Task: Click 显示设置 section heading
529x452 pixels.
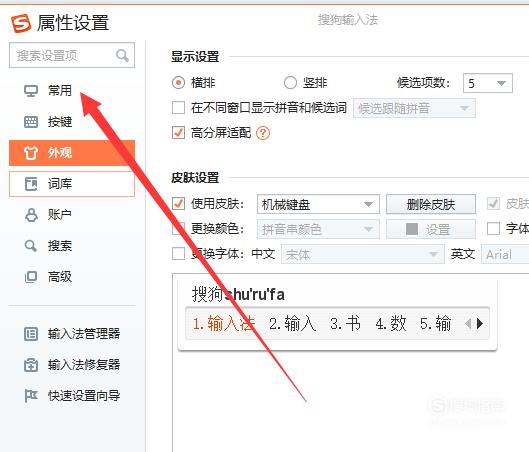Action: coord(195,56)
